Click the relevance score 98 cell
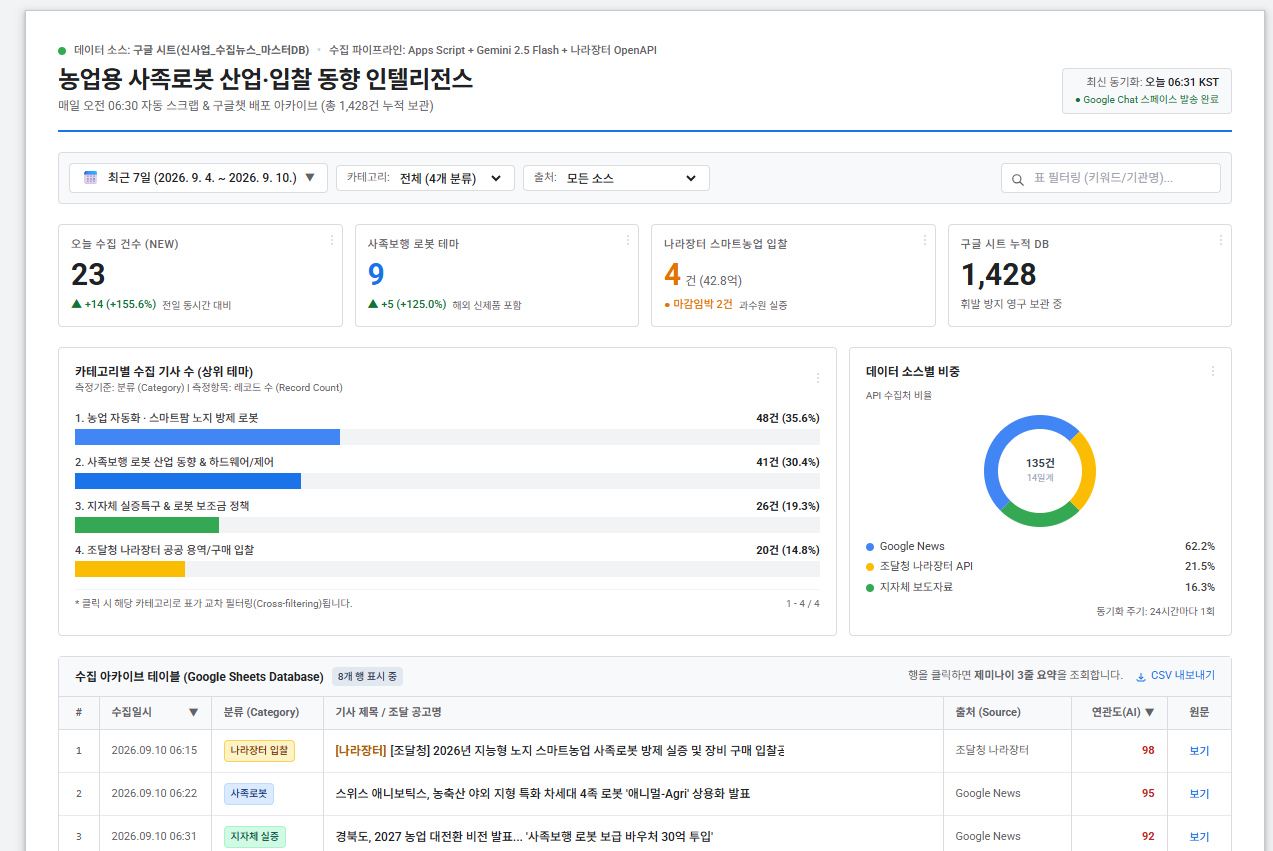 [x=1148, y=751]
